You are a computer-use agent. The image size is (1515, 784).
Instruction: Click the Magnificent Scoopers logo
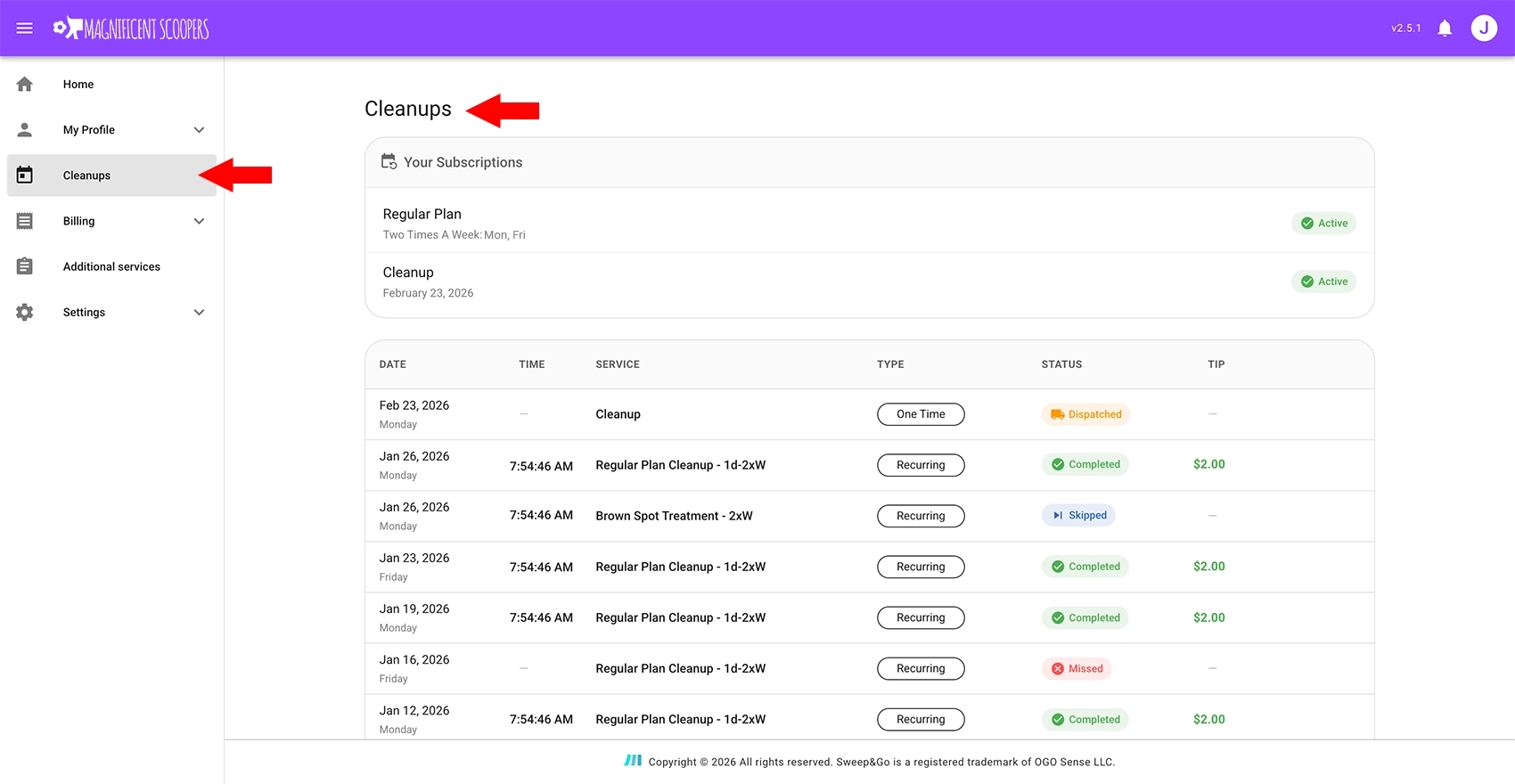(x=131, y=29)
